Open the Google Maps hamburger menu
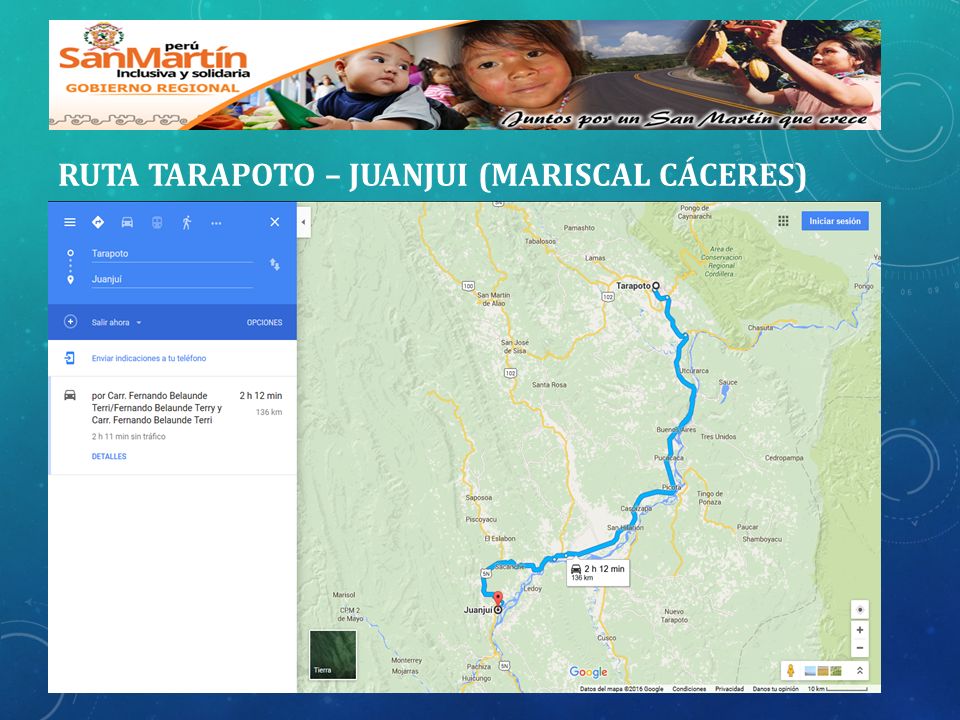Screen dimensions: 960x720 [x=70, y=222]
